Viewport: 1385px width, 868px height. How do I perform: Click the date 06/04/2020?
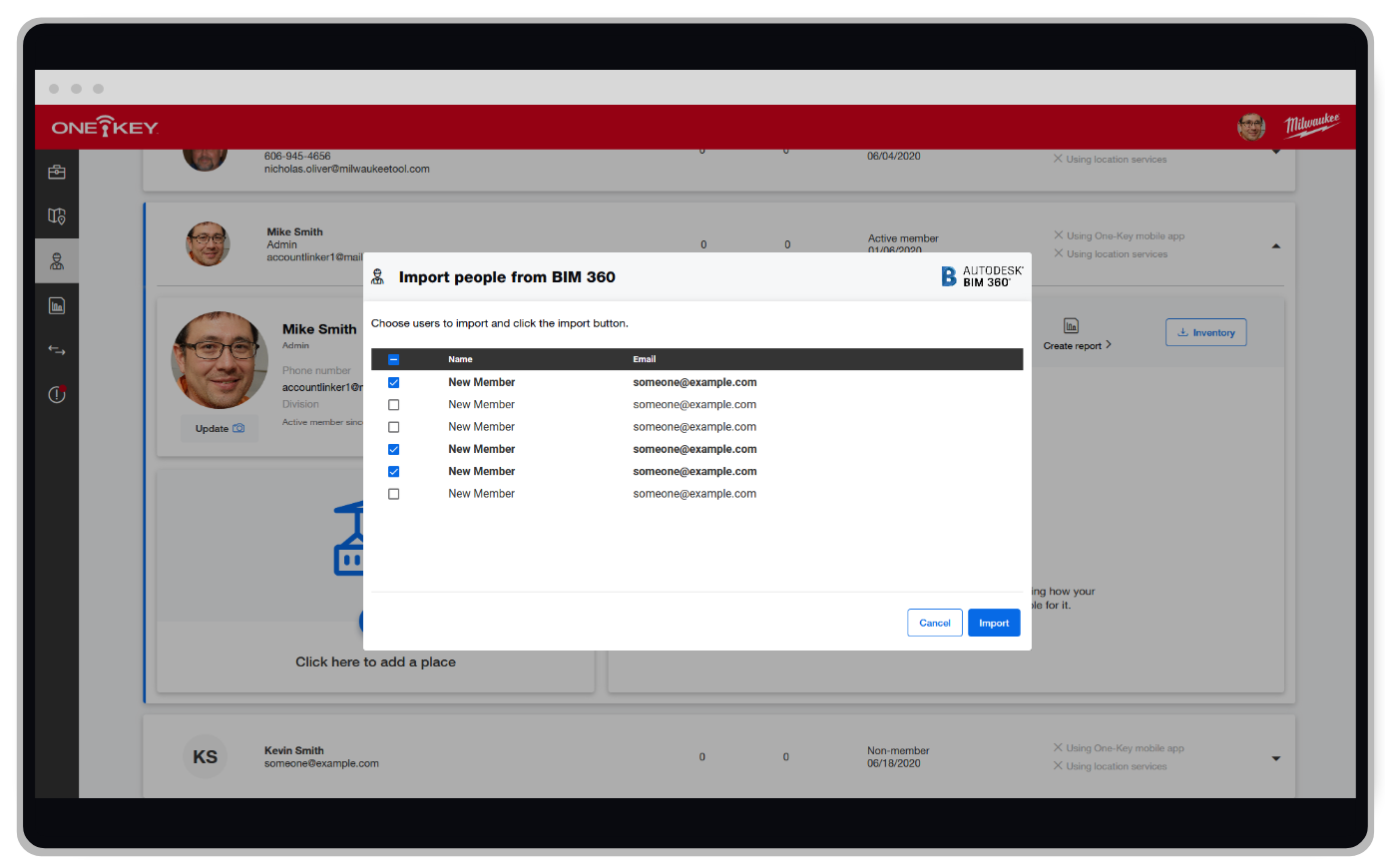click(x=894, y=156)
